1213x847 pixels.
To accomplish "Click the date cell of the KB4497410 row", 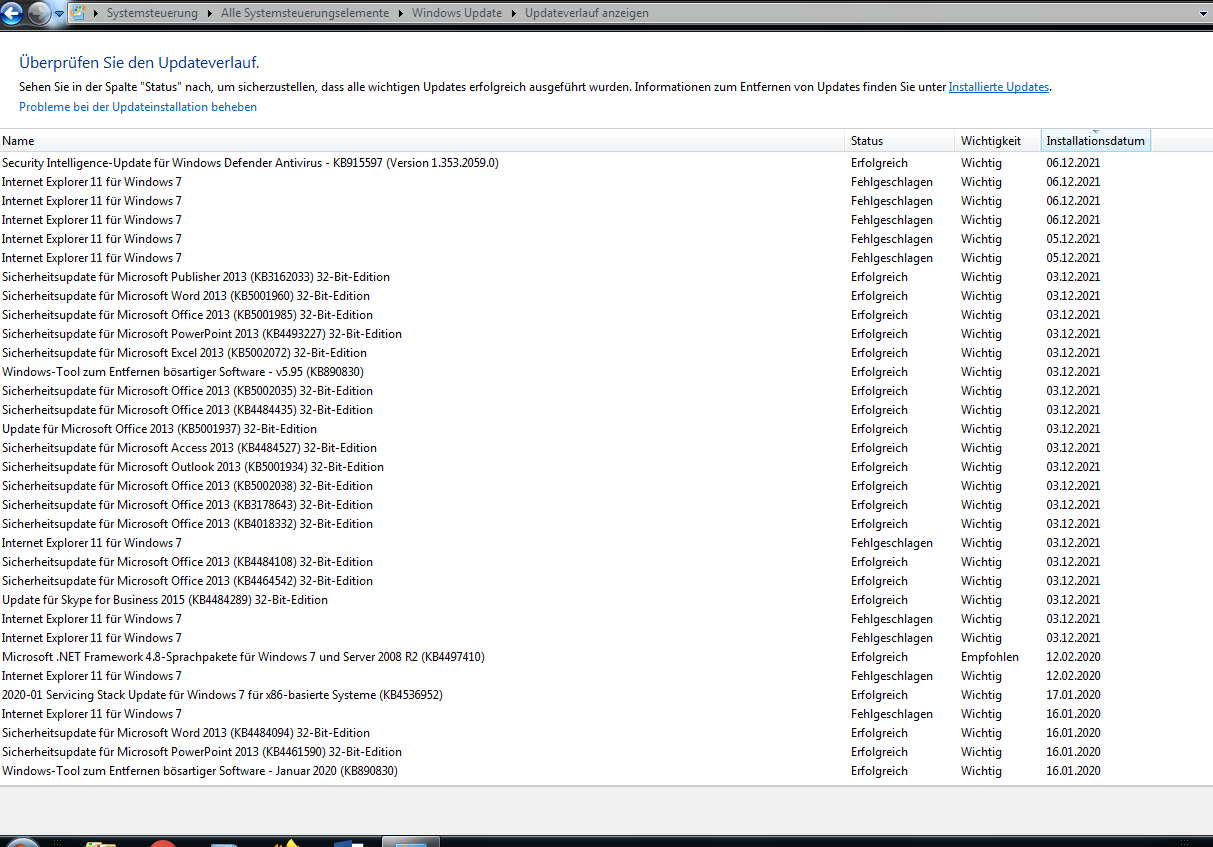I will (x=1073, y=657).
